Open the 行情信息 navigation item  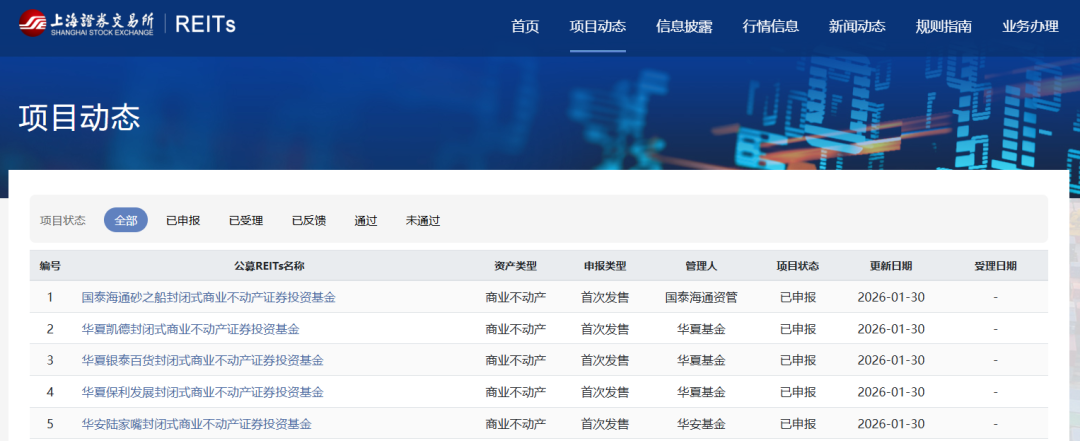[771, 27]
